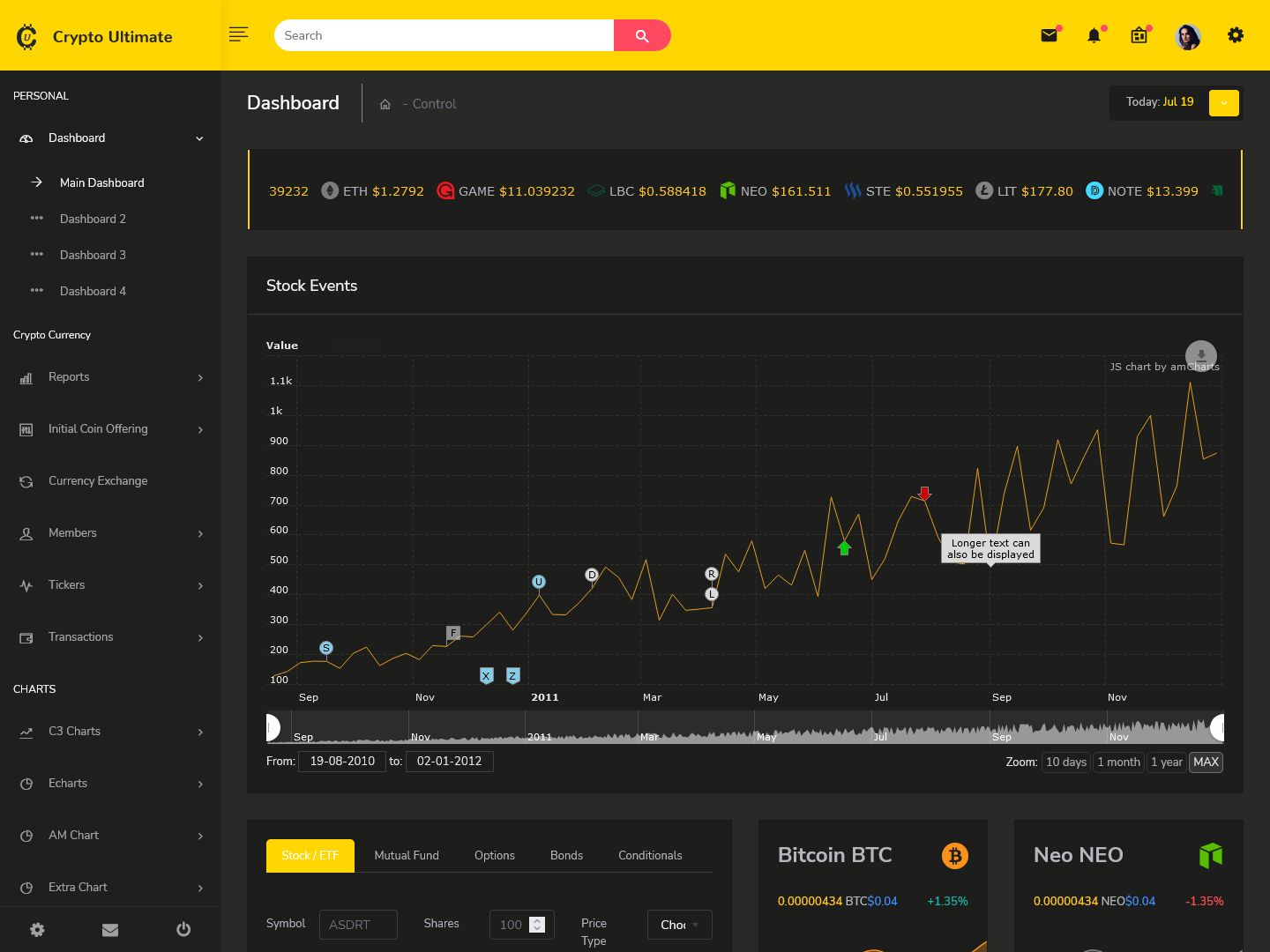This screenshot has width=1270, height=952.
Task: Click the MAX zoom button
Action: (x=1206, y=762)
